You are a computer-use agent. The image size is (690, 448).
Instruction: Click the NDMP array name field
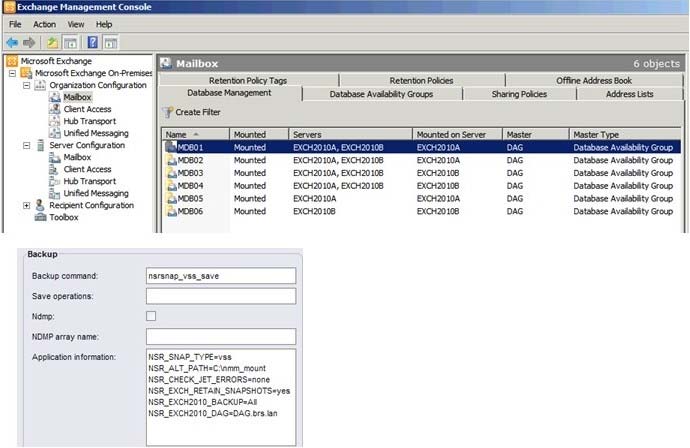coord(221,337)
